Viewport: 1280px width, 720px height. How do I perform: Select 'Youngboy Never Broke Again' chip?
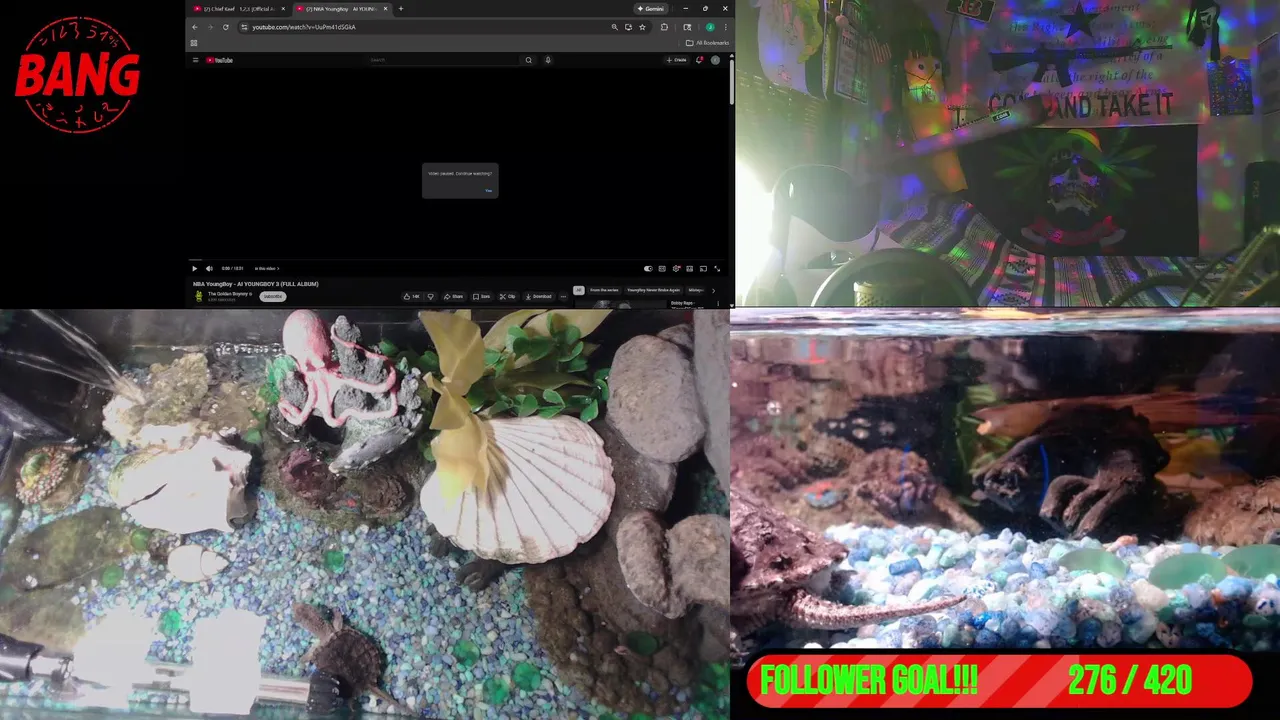coord(652,290)
